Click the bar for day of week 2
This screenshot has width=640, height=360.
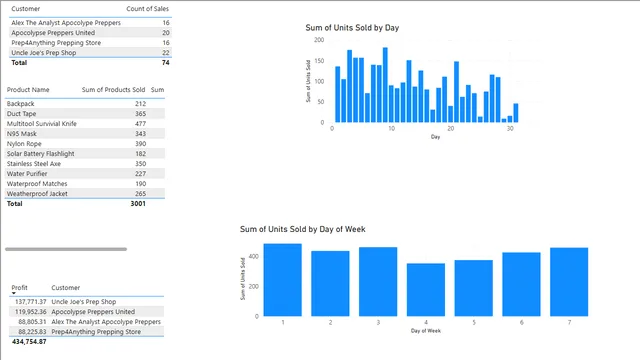coord(330,284)
